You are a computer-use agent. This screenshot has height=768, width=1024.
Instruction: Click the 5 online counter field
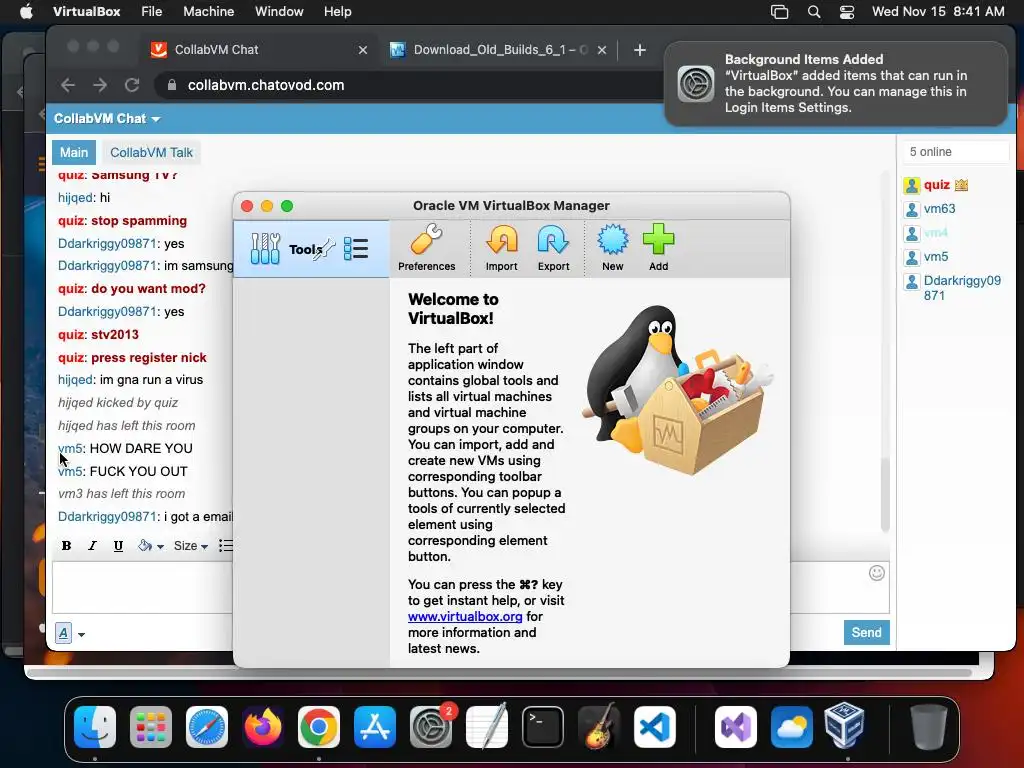click(x=955, y=152)
